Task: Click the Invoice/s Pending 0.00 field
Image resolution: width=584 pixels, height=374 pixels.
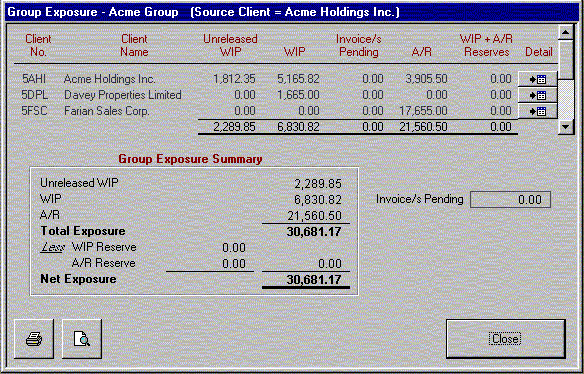Action: tap(510, 200)
